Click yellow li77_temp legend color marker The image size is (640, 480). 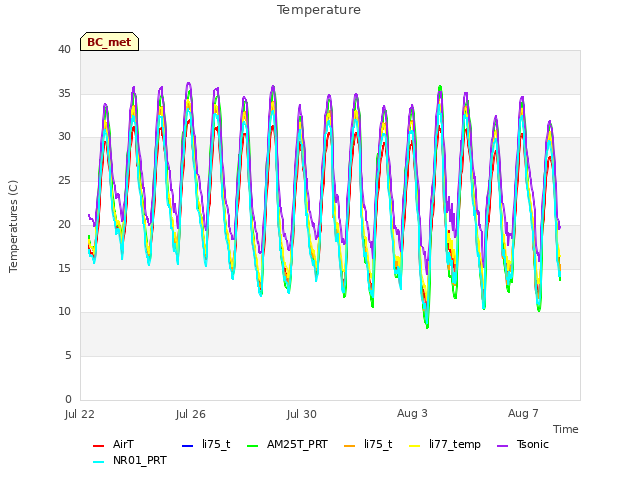point(414,445)
